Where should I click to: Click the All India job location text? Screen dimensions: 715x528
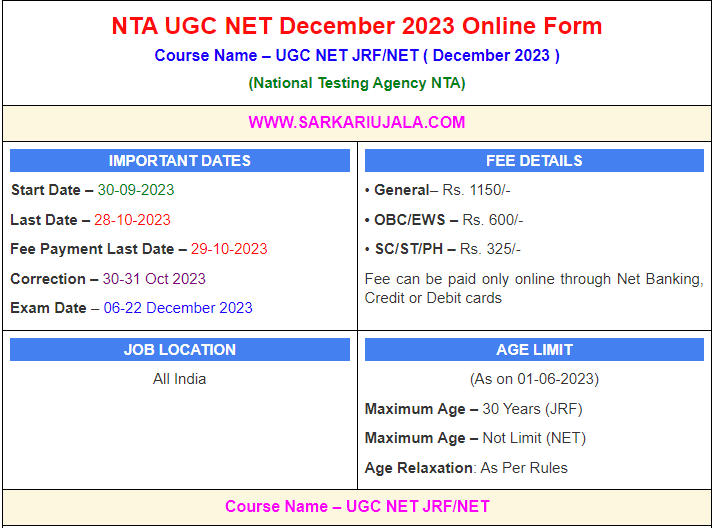(180, 379)
